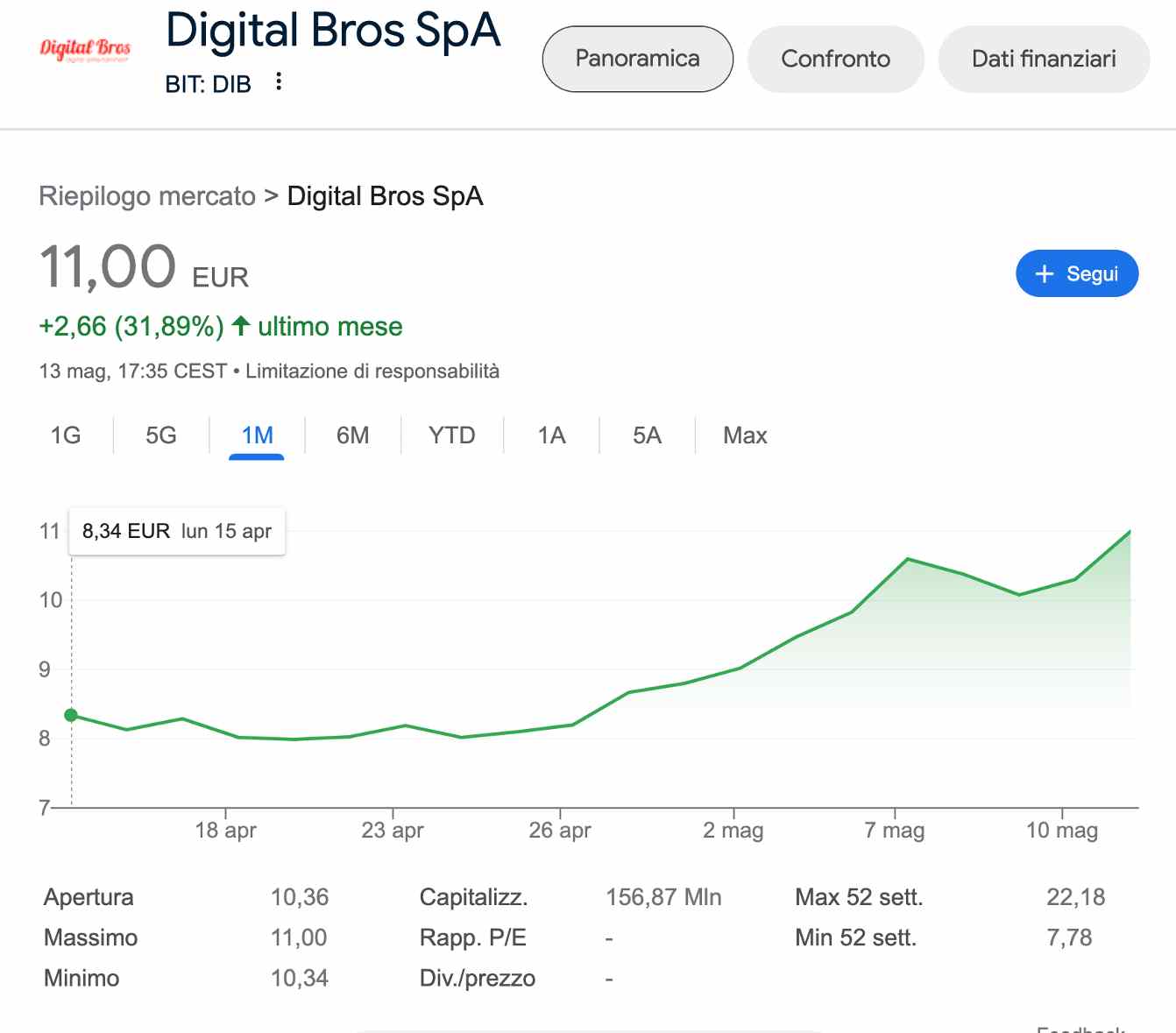Select the 1G time range
The width and height of the screenshot is (1176, 1033).
pyautogui.click(x=66, y=435)
